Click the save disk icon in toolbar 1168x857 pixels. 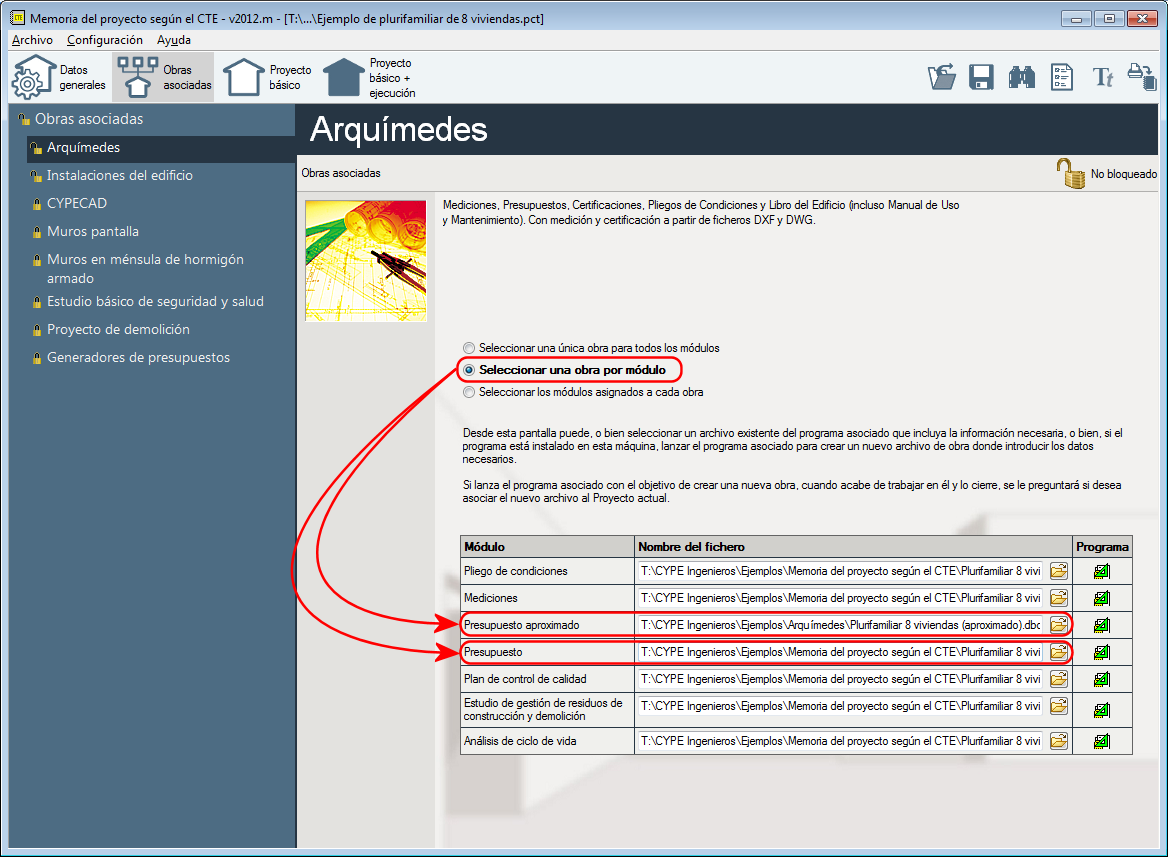click(981, 78)
